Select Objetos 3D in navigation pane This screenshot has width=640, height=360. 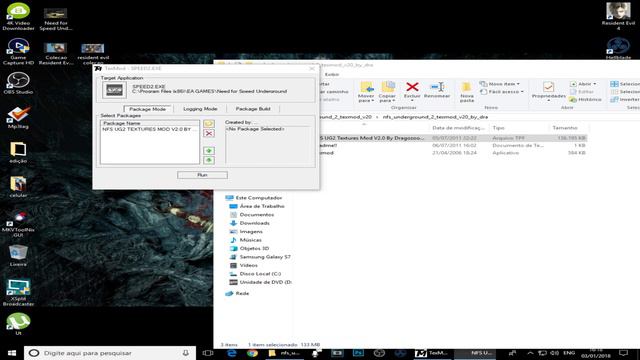tap(249, 248)
